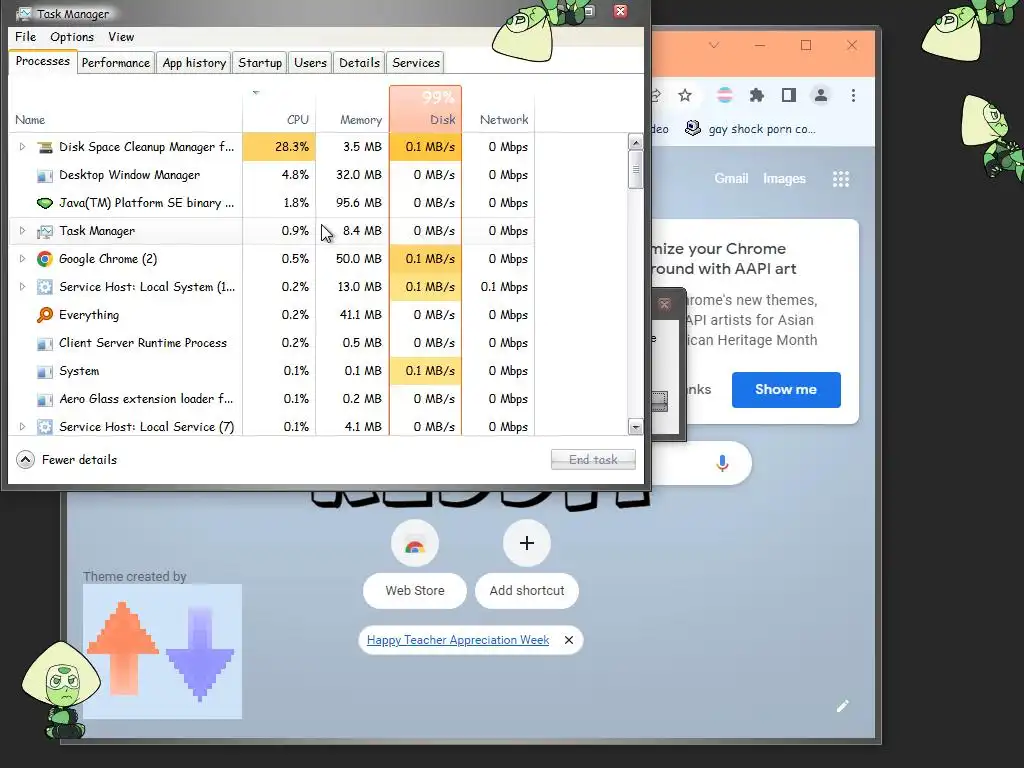1024x768 pixels.
Task: Click the process list scroll down arrow
Action: [x=635, y=427]
